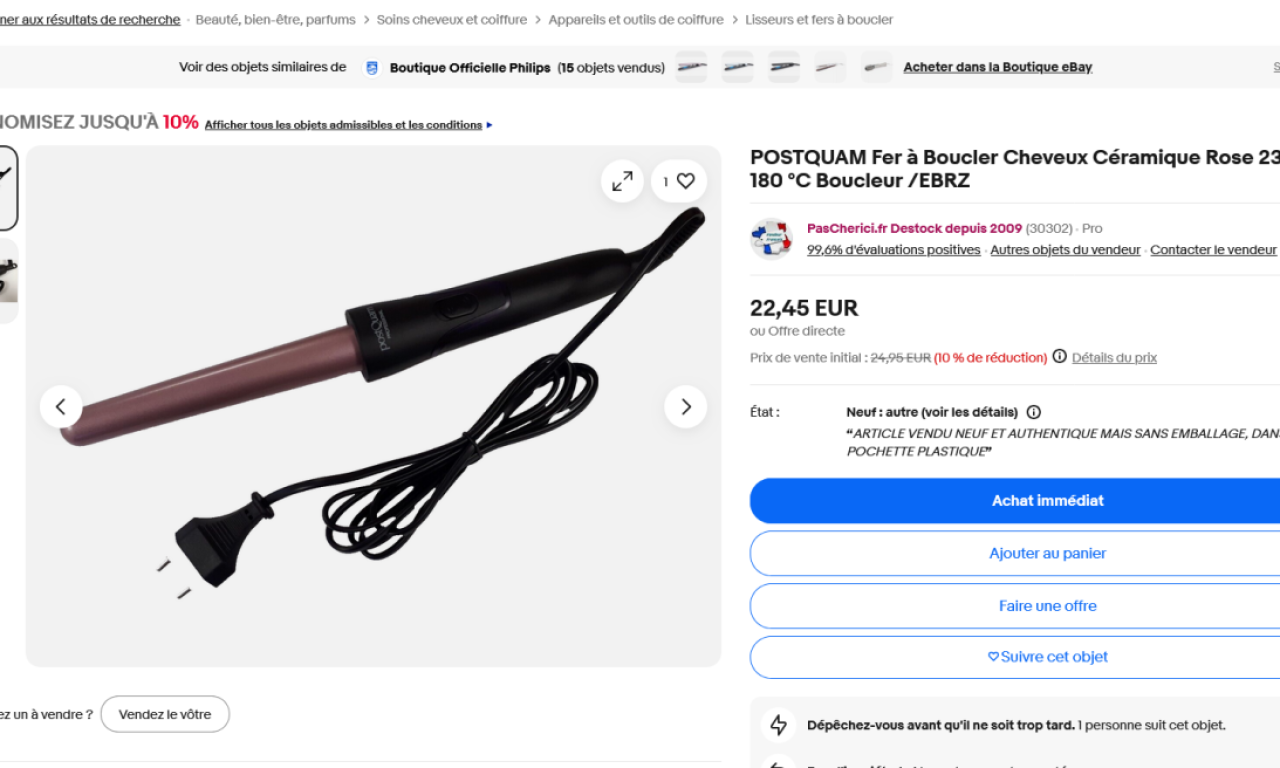This screenshot has width=1280, height=768.
Task: Show previous product image
Action: [x=61, y=407]
